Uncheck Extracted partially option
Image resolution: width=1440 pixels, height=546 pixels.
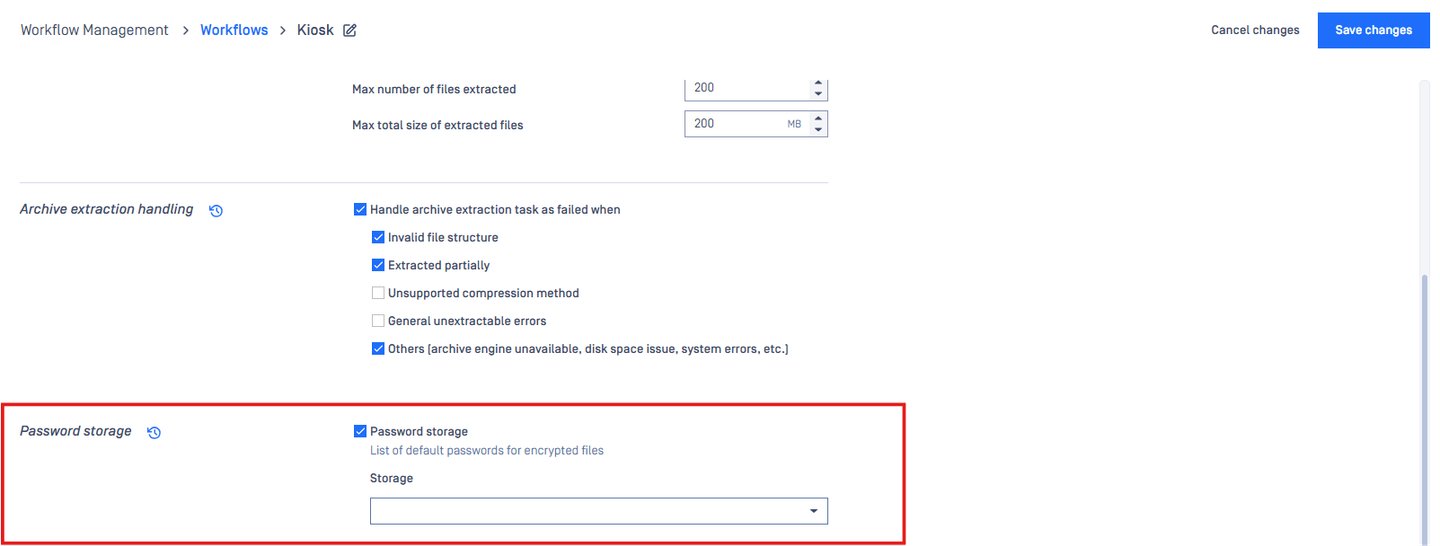(x=378, y=266)
